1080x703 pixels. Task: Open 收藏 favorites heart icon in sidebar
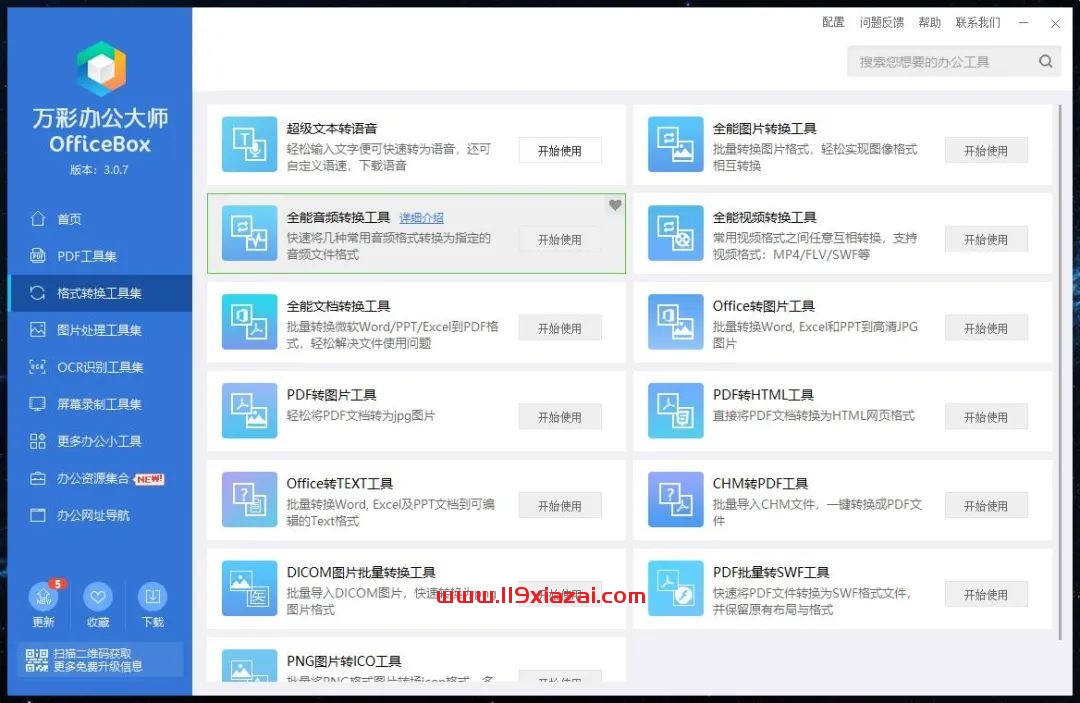(x=98, y=596)
